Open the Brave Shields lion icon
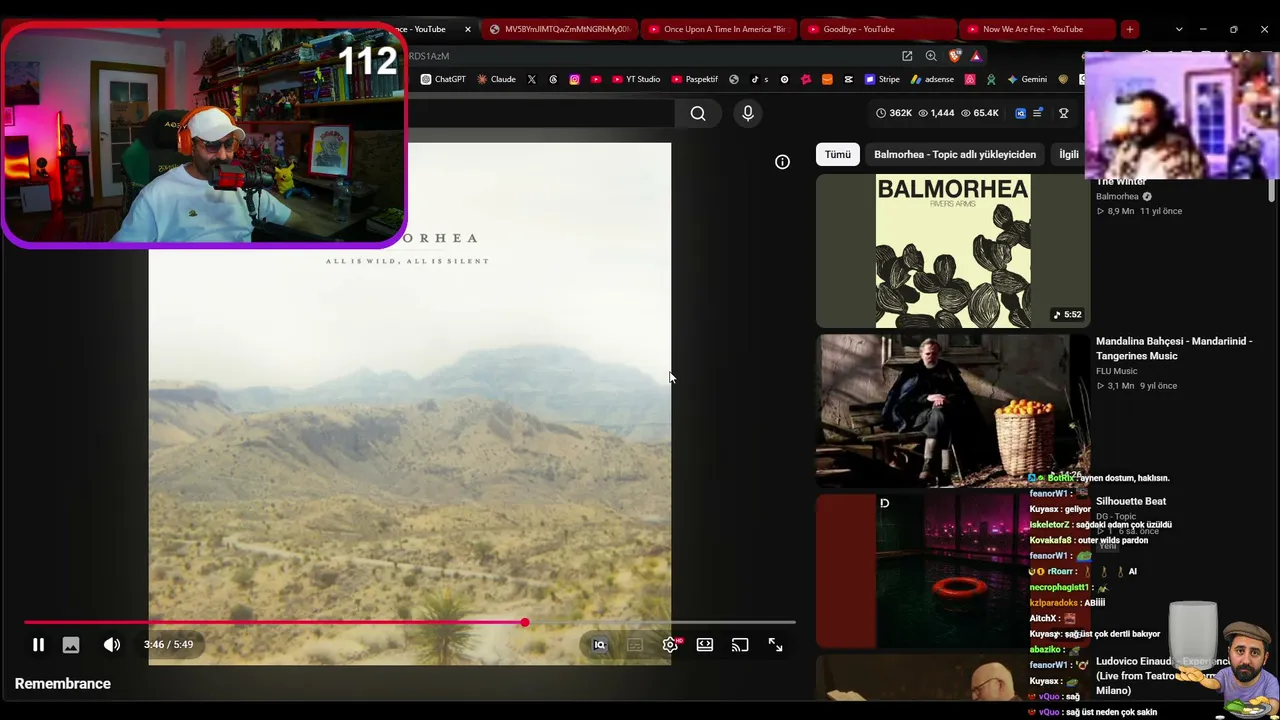1280x720 pixels. click(x=955, y=56)
